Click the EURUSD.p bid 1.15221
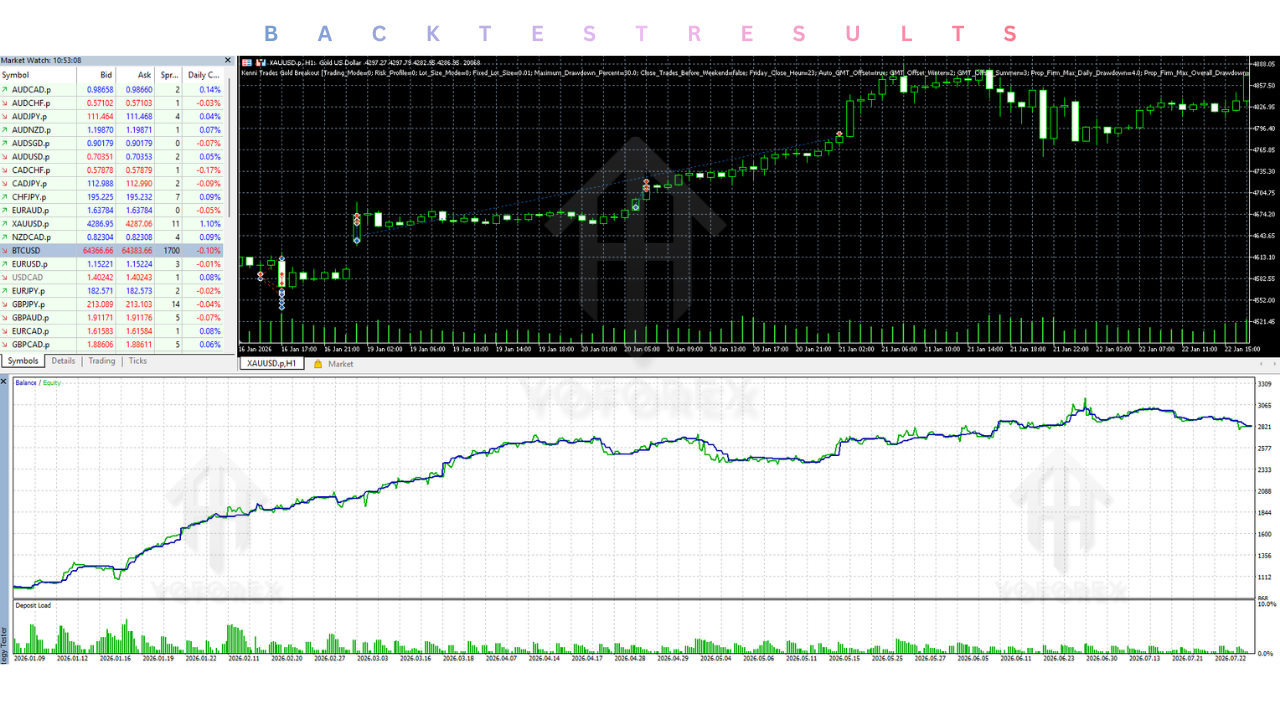This screenshot has height=720, width=1280. click(x=100, y=264)
